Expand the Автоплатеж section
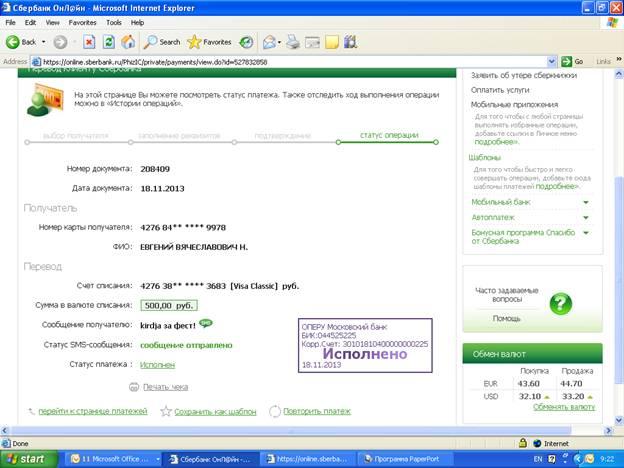624x468 pixels. pyautogui.click(x=585, y=217)
